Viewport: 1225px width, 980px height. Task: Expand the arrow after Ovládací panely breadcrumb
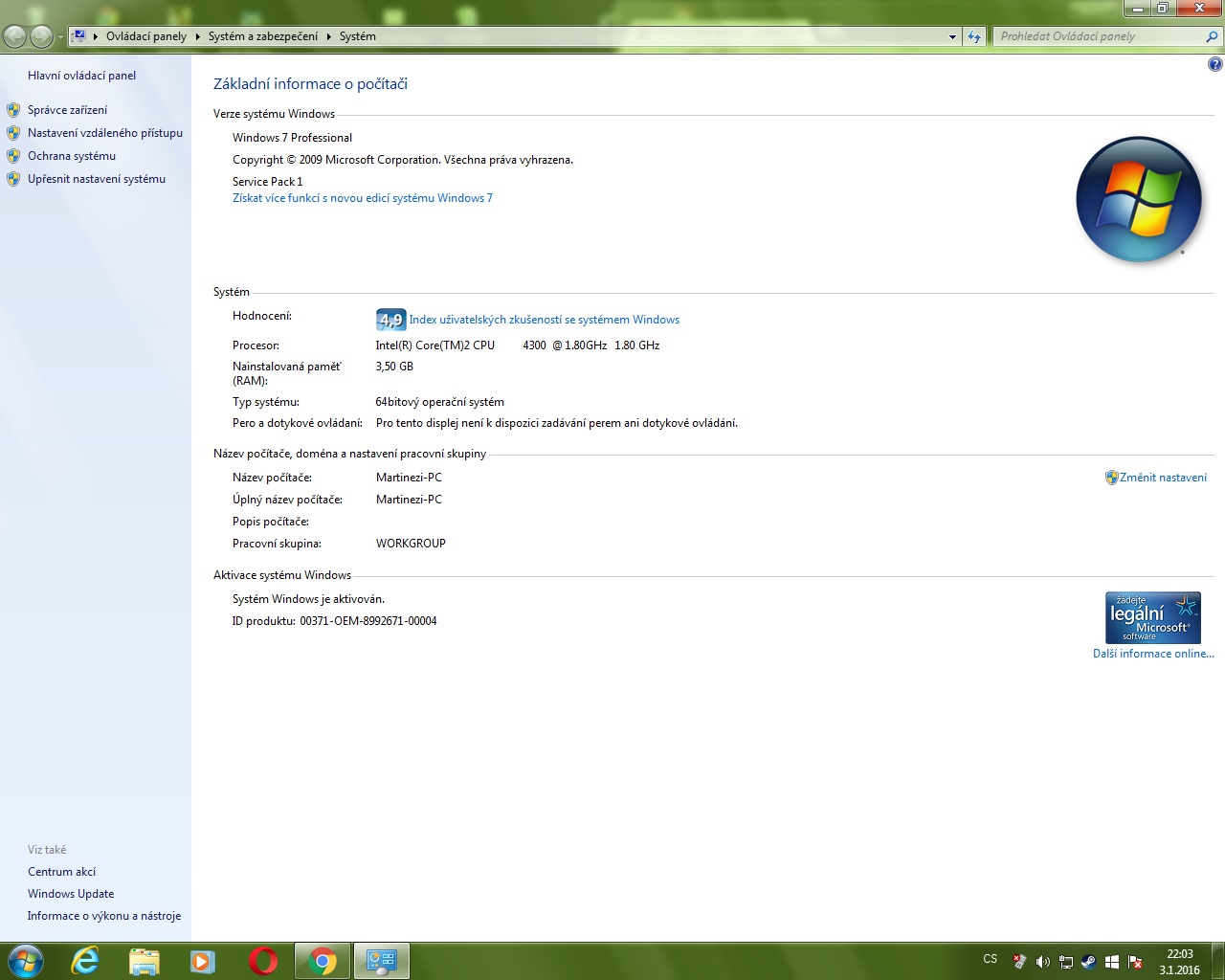198,36
